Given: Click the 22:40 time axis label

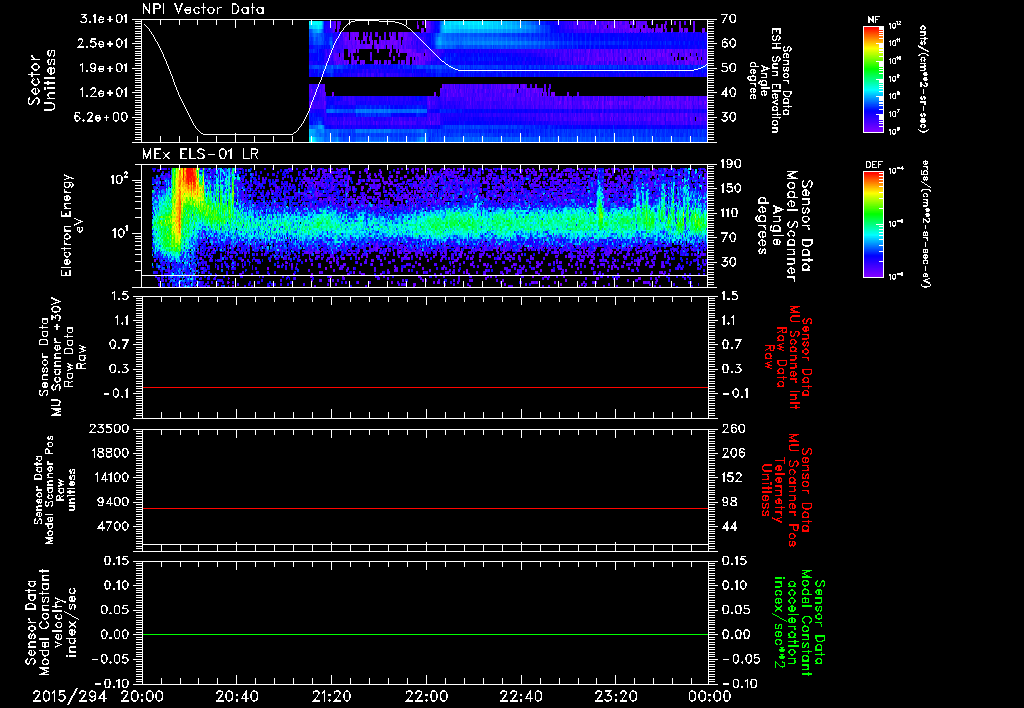Looking at the screenshot, I should 520,697.
